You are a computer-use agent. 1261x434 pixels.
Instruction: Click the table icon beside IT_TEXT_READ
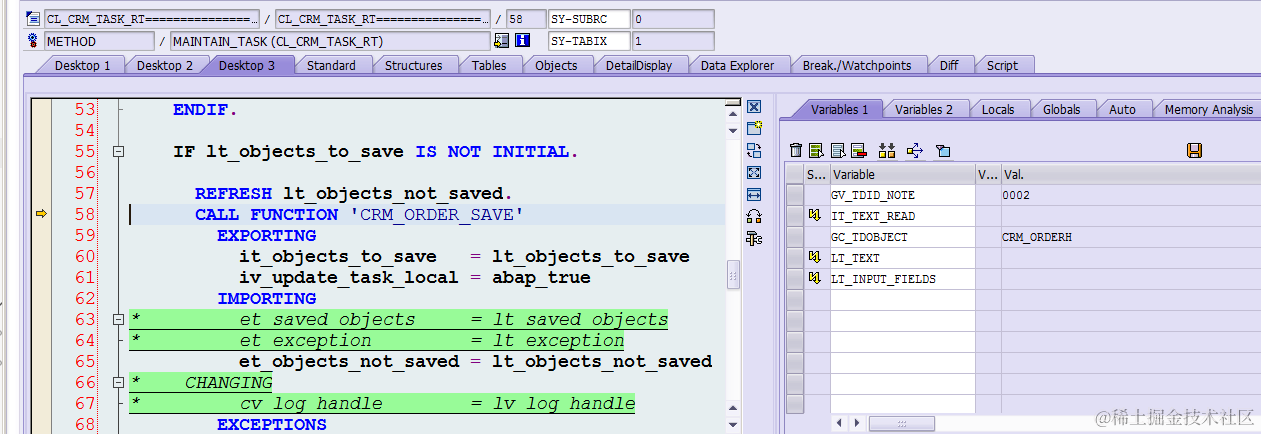[815, 216]
